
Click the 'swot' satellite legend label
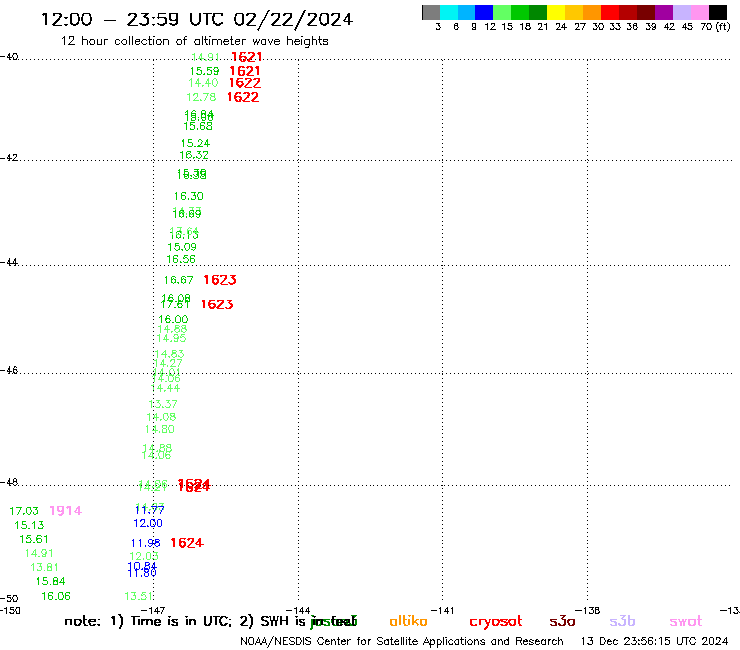tap(686, 622)
